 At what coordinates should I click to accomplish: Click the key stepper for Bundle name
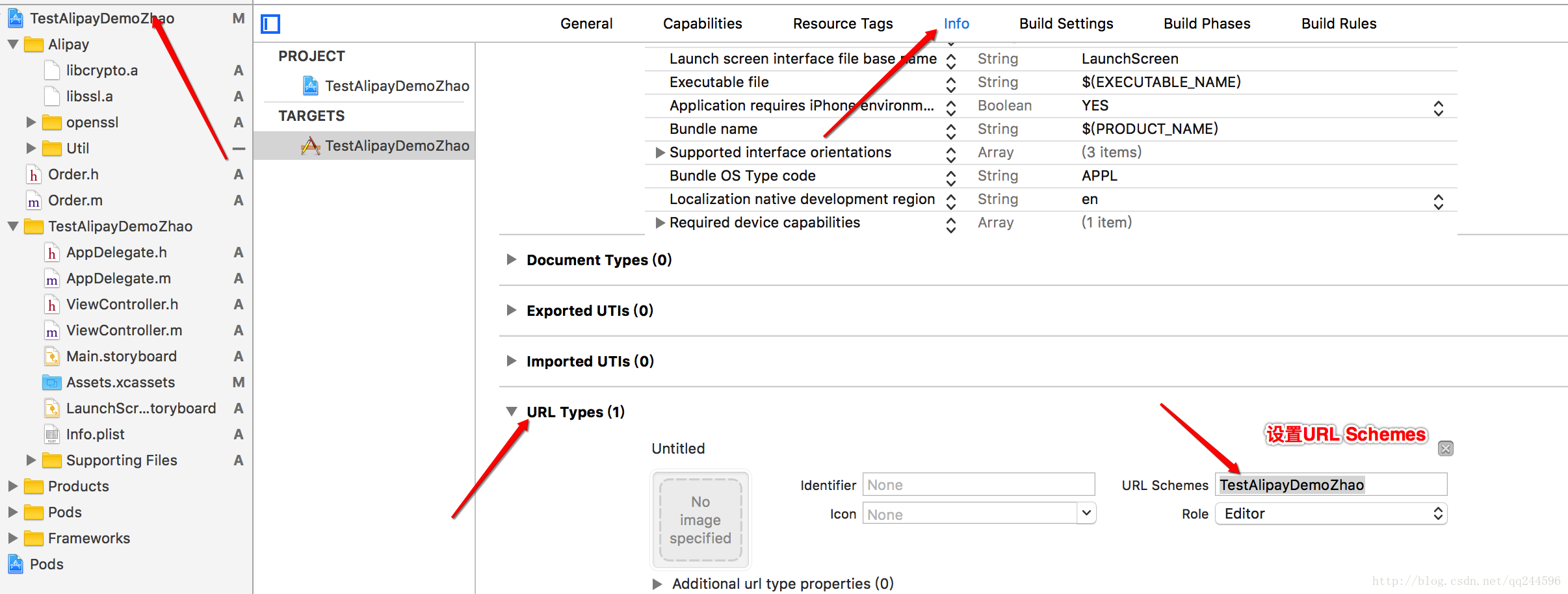tap(951, 131)
